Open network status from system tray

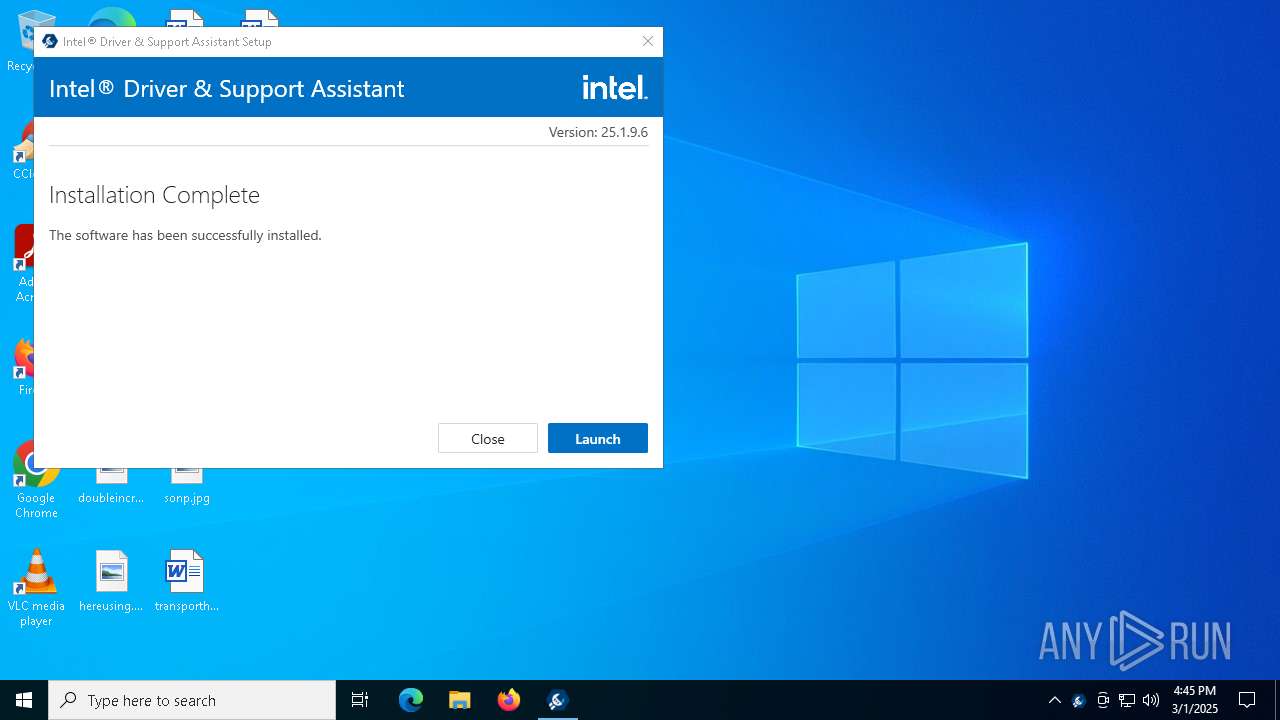point(1127,700)
